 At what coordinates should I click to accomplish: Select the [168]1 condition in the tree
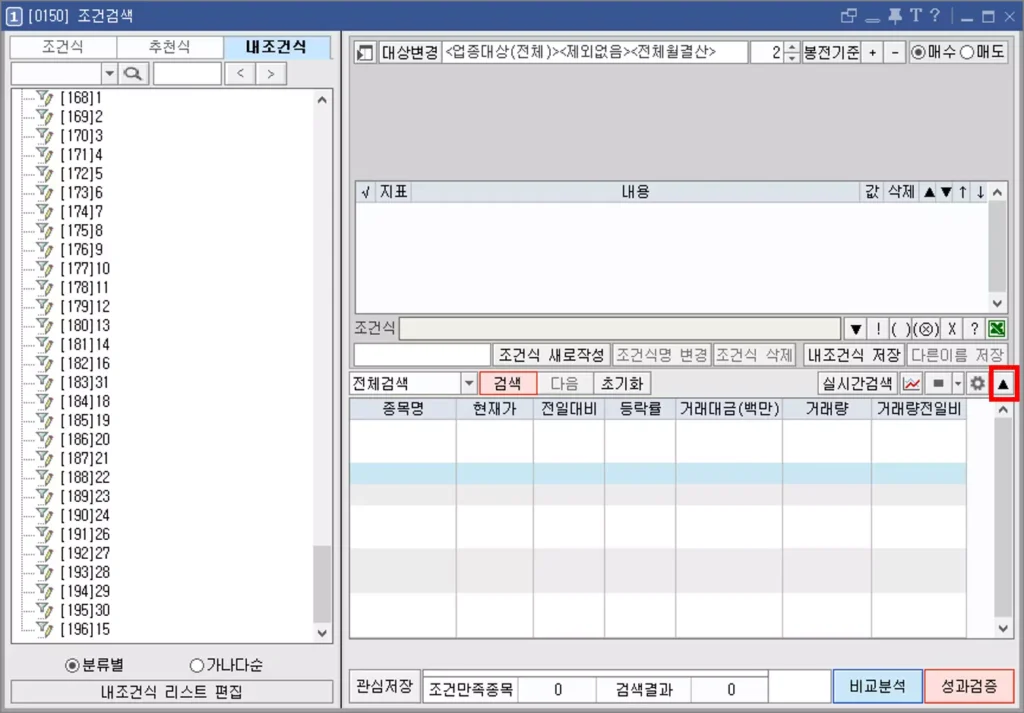pos(81,98)
